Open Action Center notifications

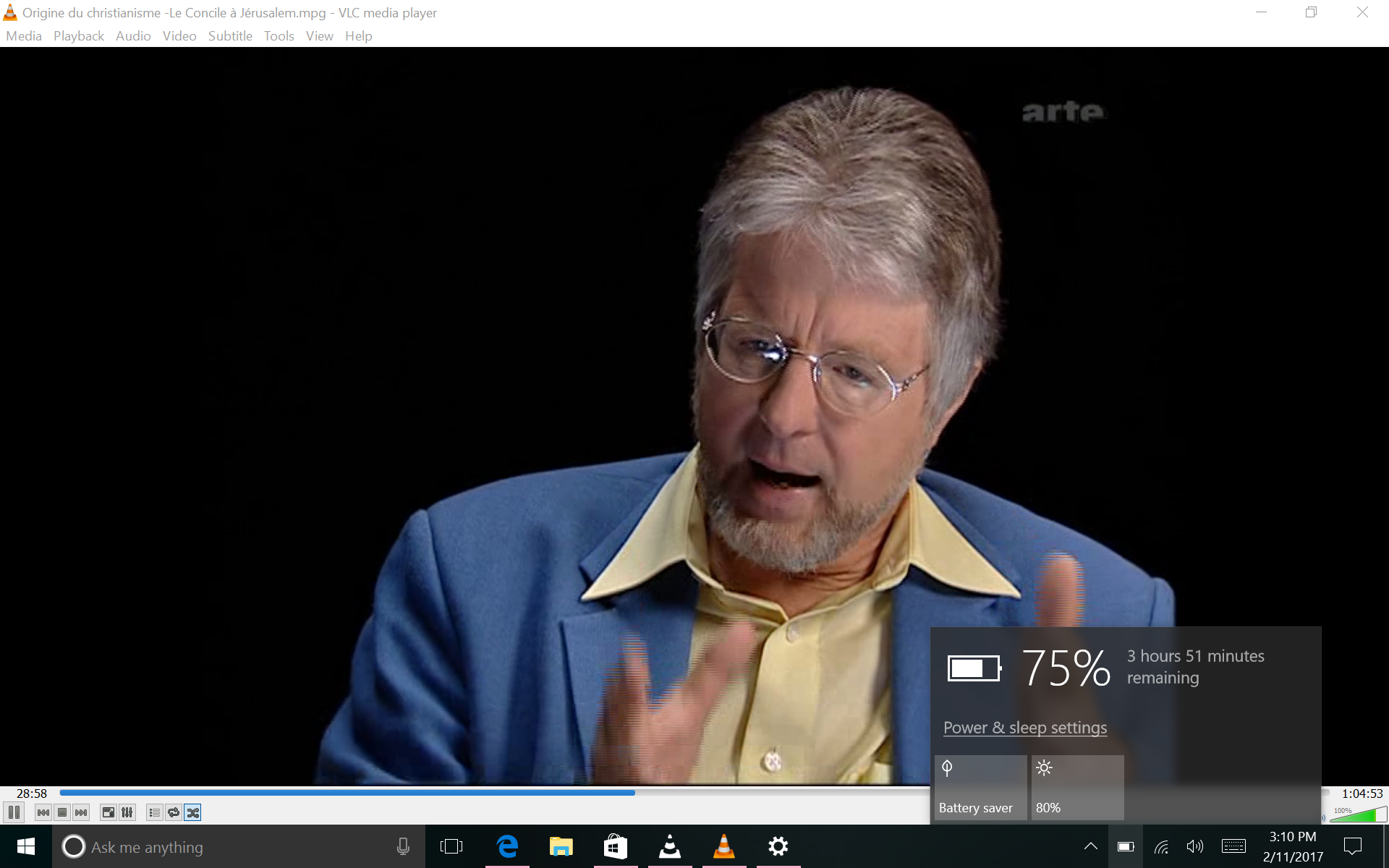[x=1352, y=846]
